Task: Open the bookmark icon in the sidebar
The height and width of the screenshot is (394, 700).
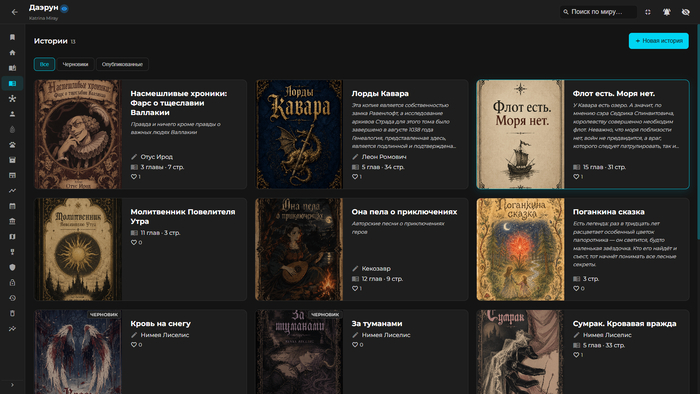Action: tap(12, 37)
